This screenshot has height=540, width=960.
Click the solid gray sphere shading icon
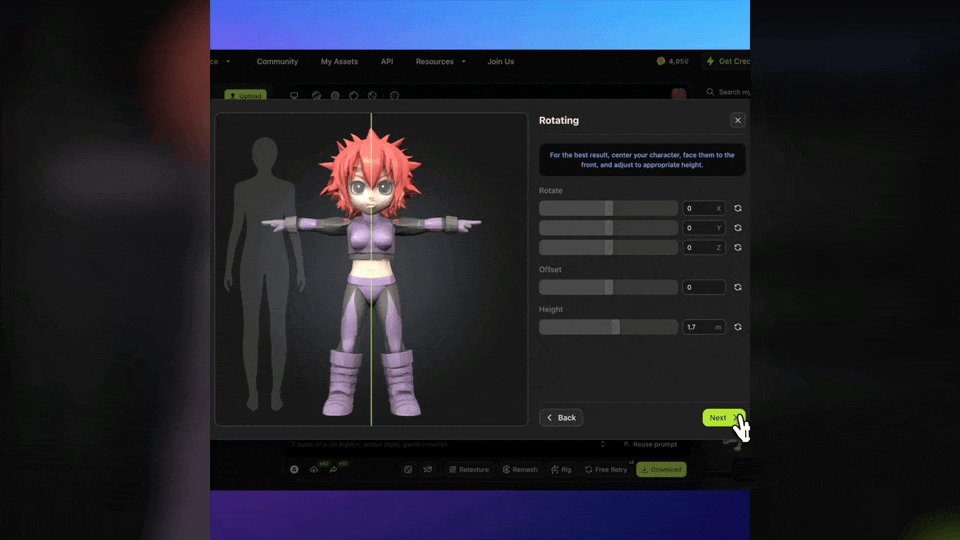click(x=335, y=96)
